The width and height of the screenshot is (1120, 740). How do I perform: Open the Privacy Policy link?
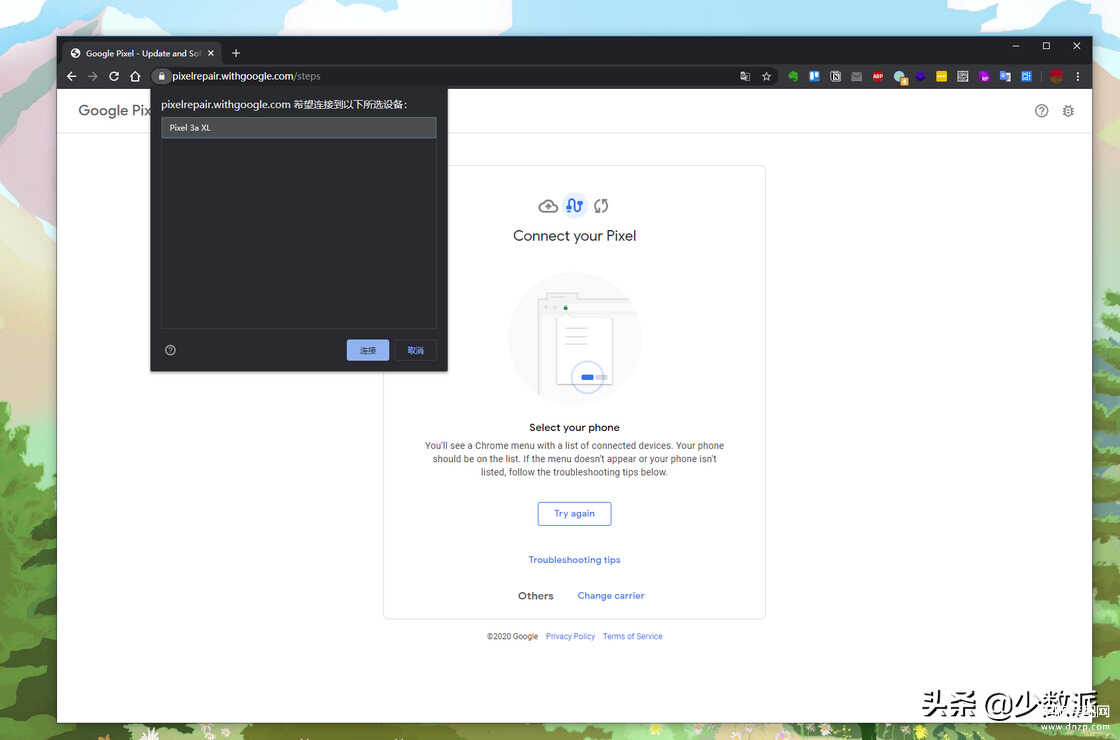tap(570, 636)
